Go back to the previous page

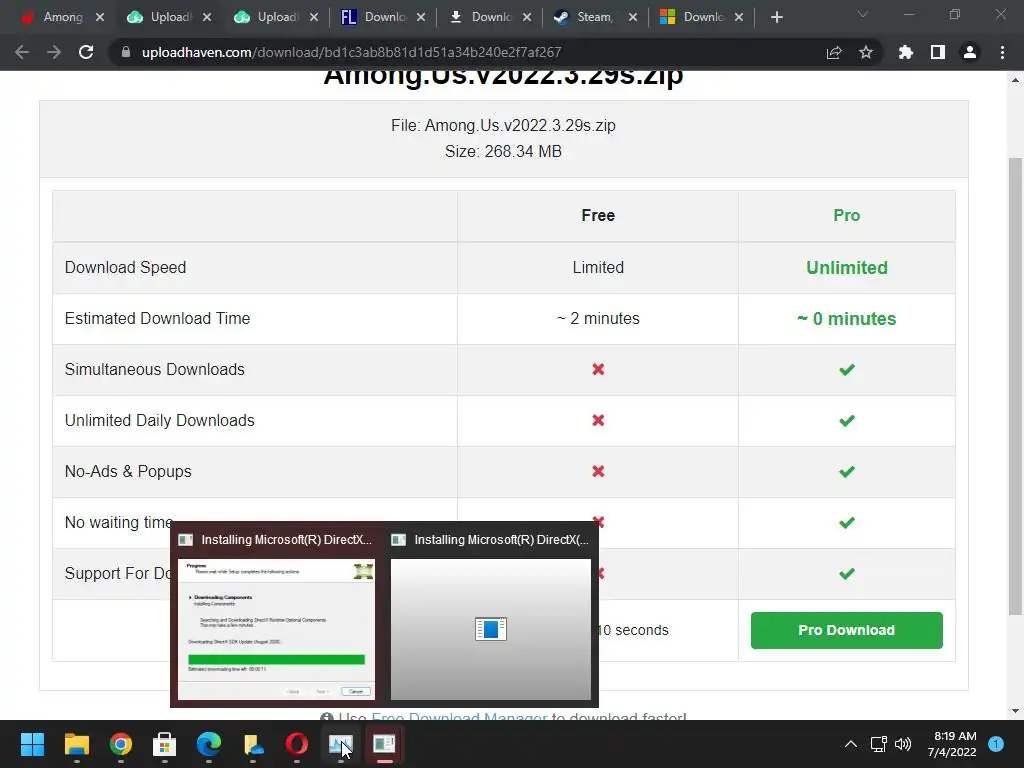[22, 52]
